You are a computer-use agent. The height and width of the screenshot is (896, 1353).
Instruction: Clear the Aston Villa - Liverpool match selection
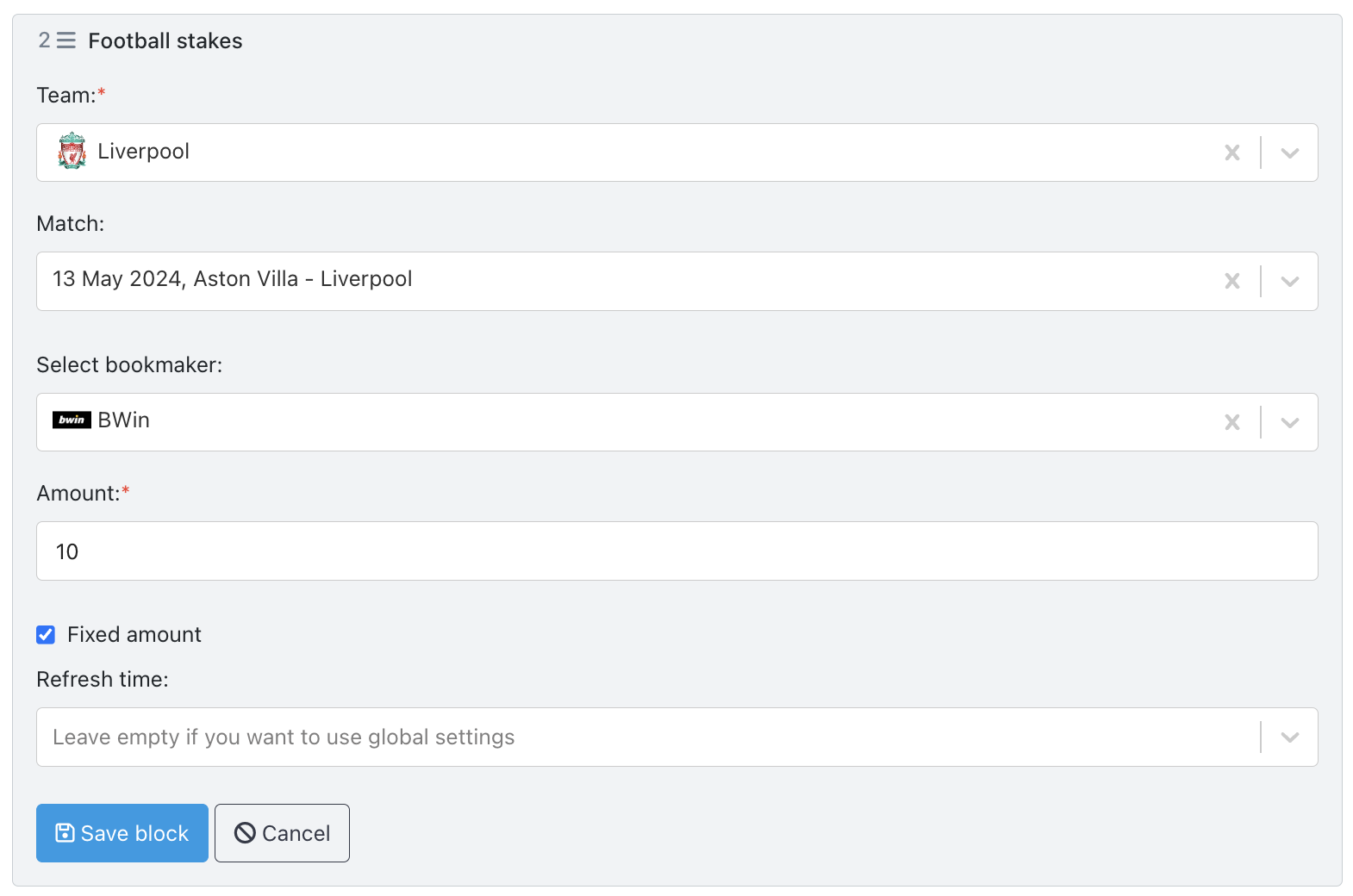click(1232, 281)
